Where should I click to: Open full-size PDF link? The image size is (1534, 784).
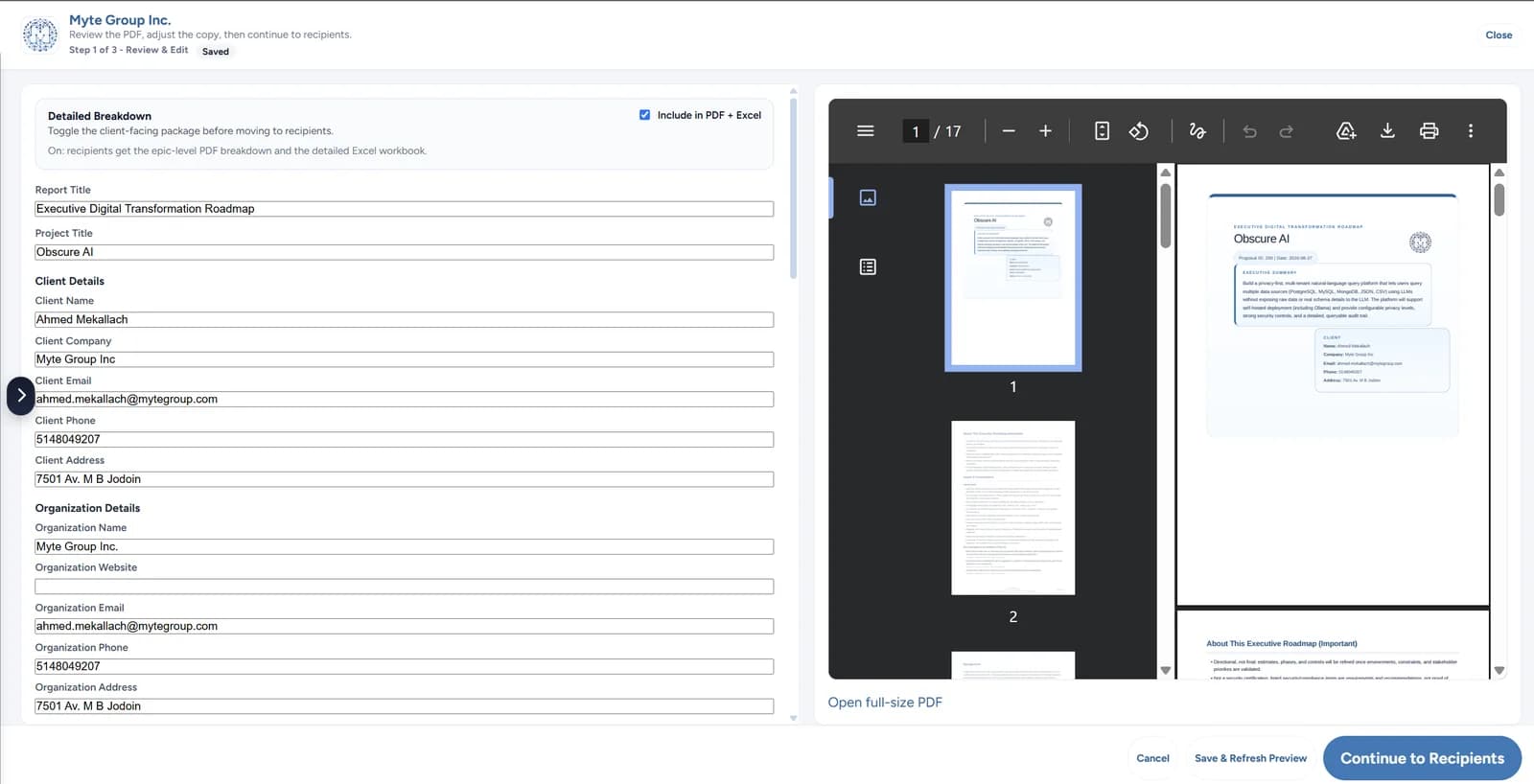tap(885, 703)
